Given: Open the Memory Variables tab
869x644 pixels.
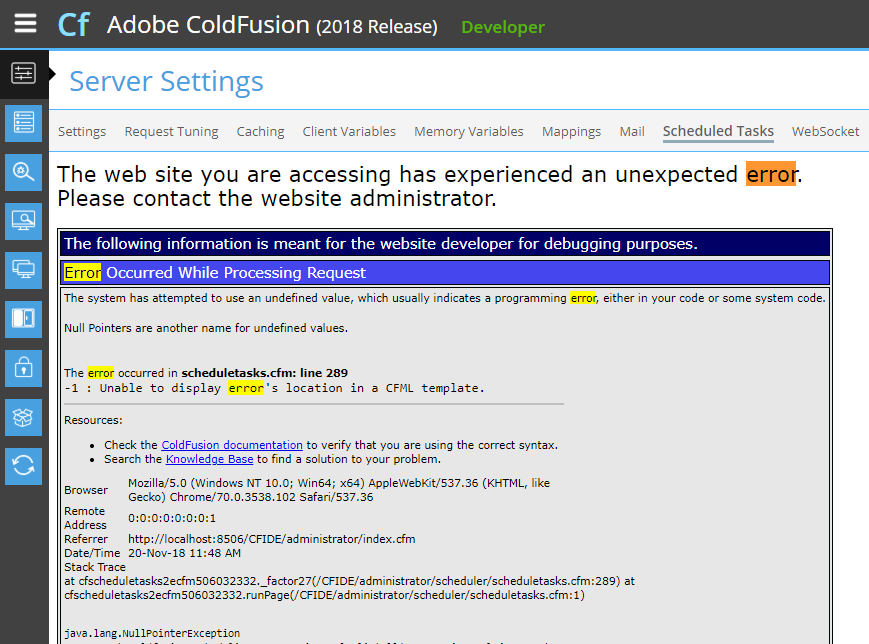Looking at the screenshot, I should 469,131.
